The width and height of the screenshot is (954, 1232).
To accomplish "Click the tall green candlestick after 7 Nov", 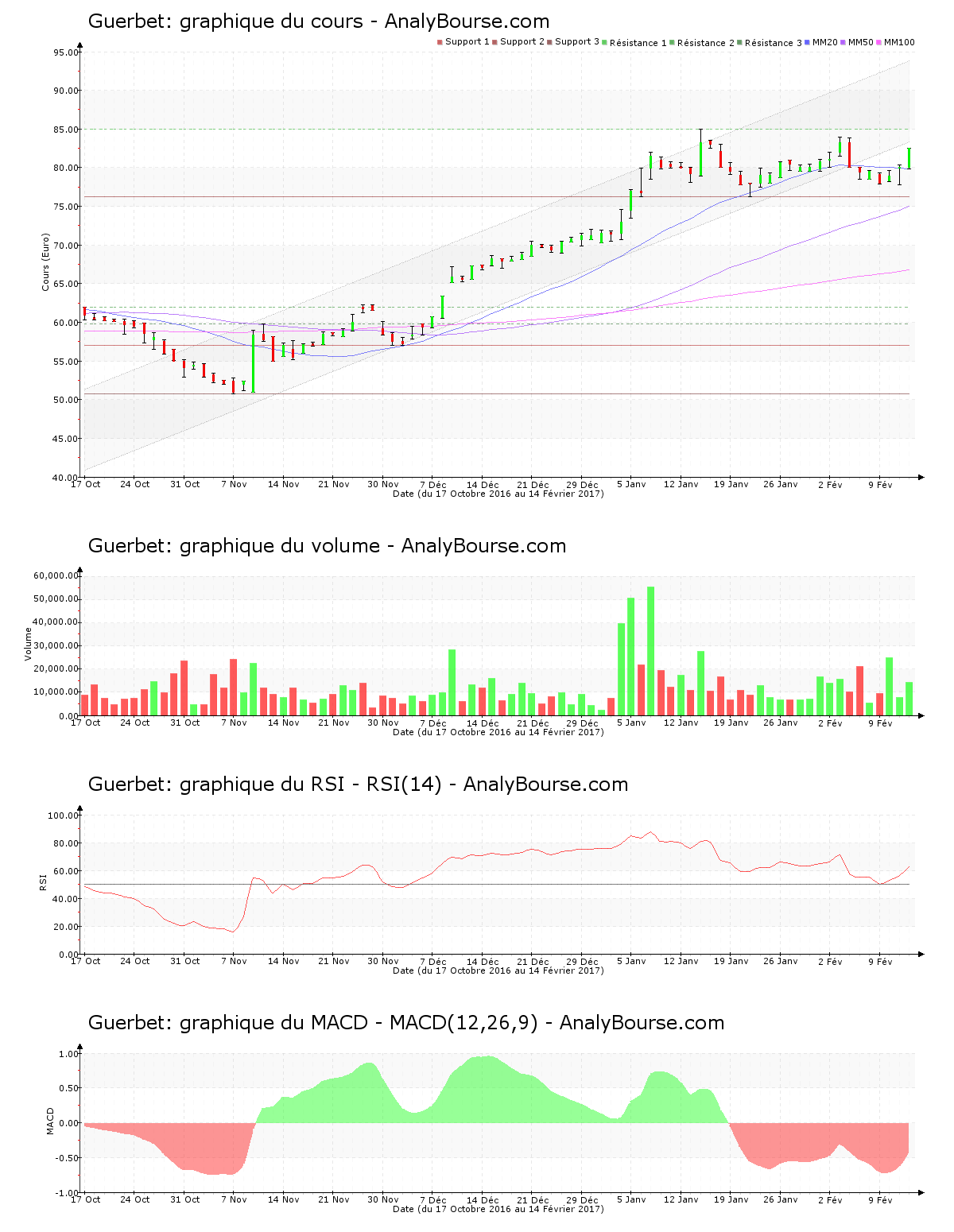I will 253,362.
